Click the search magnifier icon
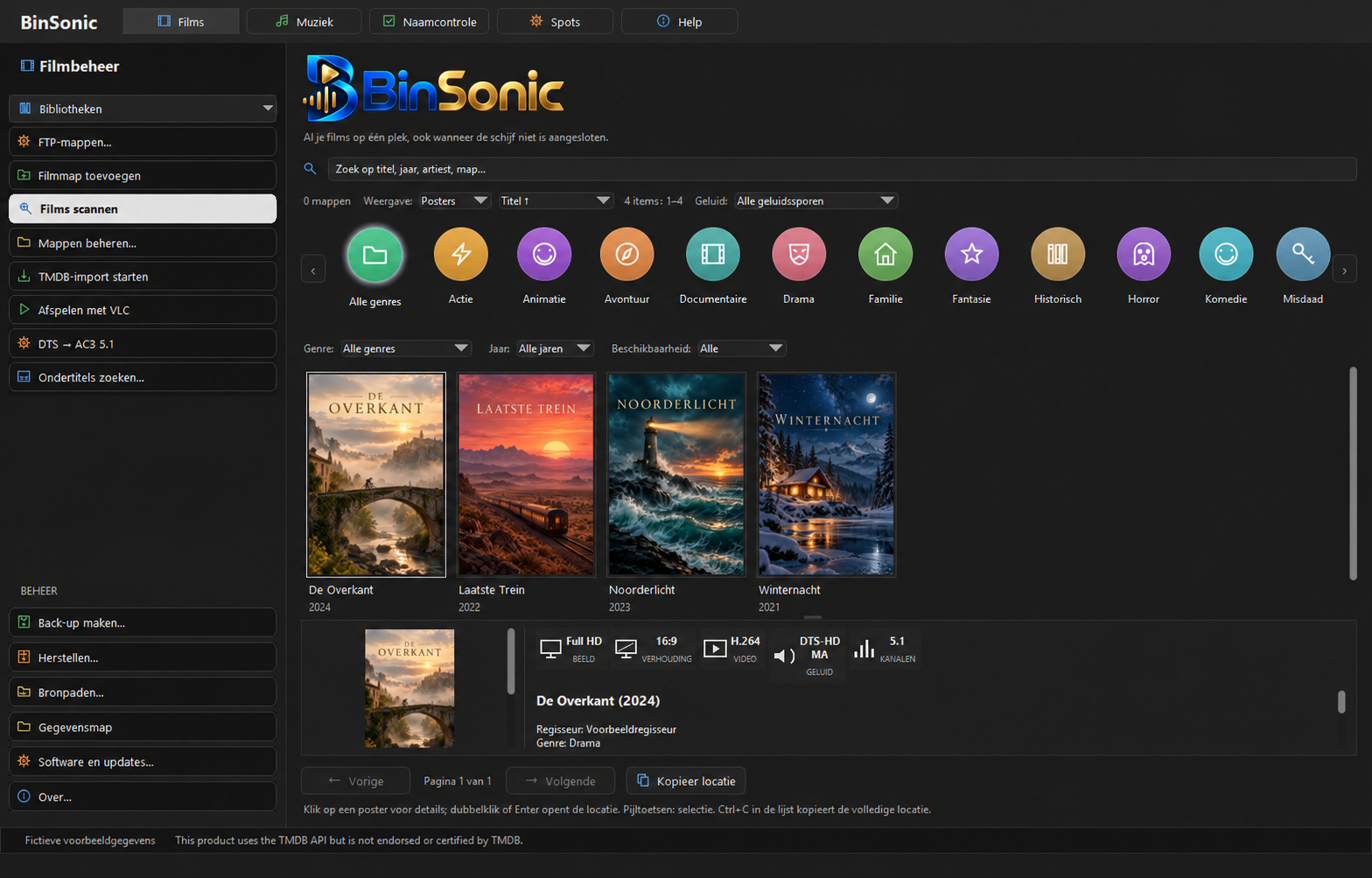The height and width of the screenshot is (878, 1372). [x=310, y=169]
